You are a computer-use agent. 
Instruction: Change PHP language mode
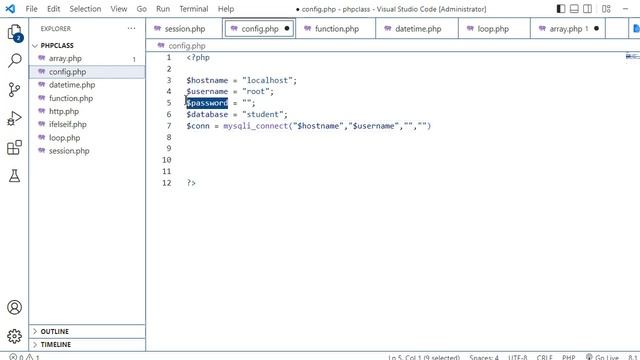click(x=569, y=357)
